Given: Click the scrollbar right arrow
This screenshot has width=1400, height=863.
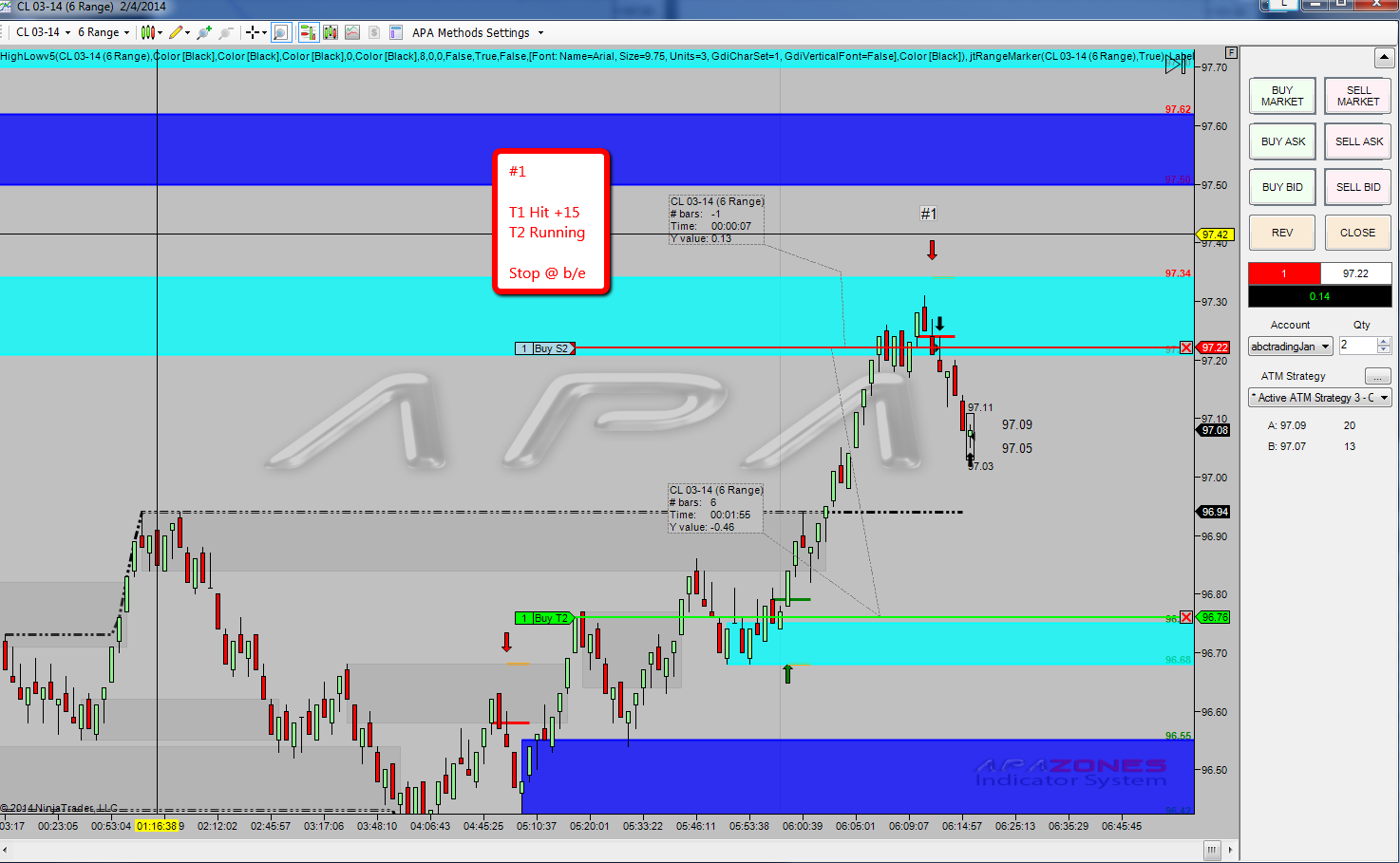Looking at the screenshot, I should [1230, 849].
